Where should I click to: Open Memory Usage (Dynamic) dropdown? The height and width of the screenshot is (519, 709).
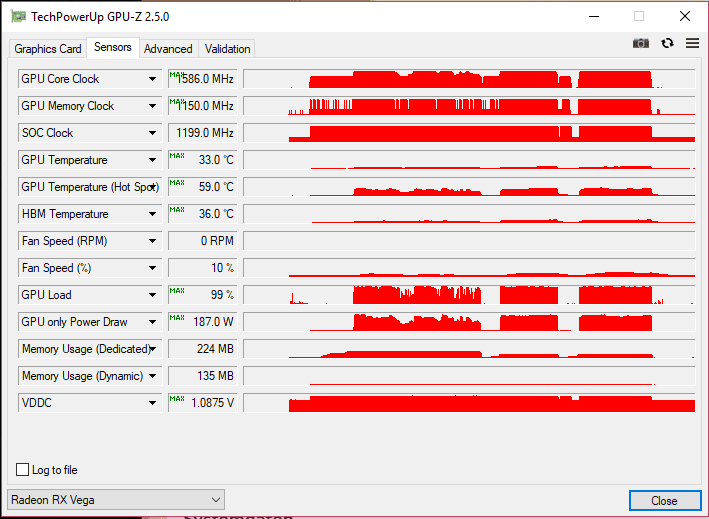pos(152,376)
